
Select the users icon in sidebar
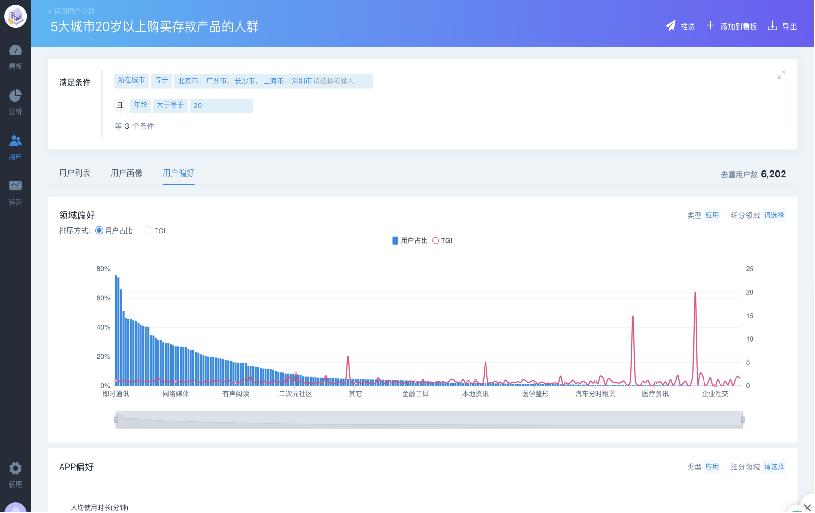tap(15, 141)
